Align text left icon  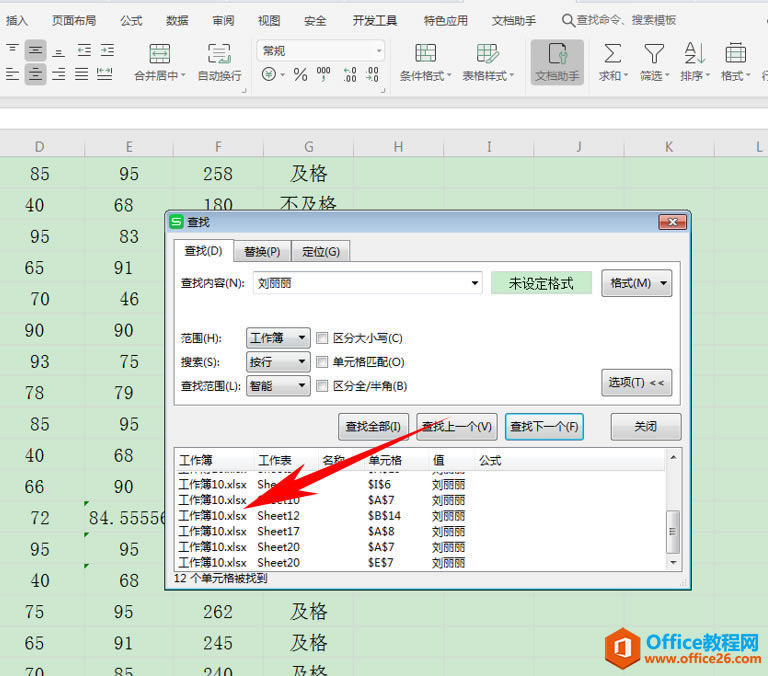pos(12,74)
